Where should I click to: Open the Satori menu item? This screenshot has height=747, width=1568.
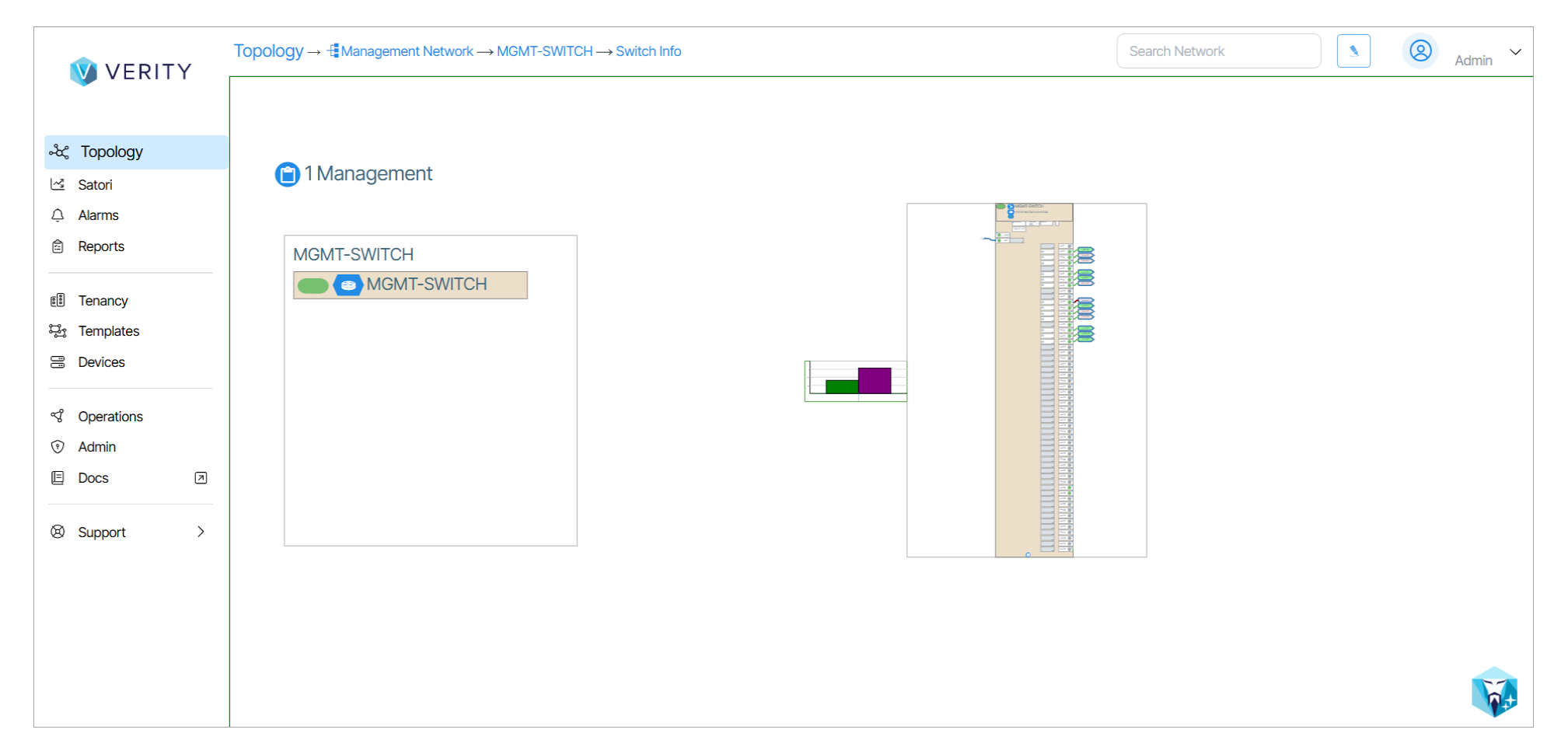[x=95, y=185]
